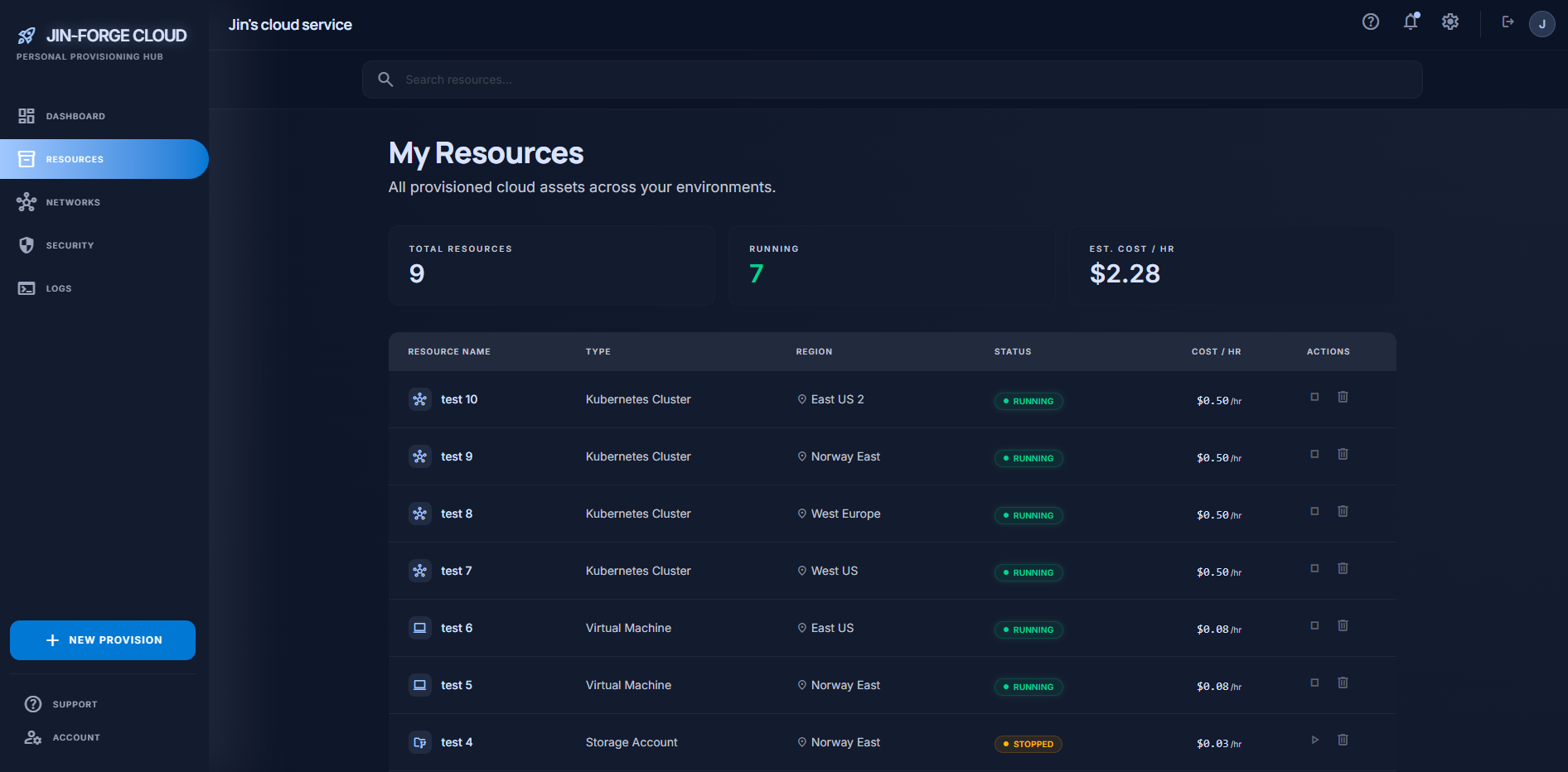Image resolution: width=1568 pixels, height=772 pixels.
Task: Click the Type column header
Action: [x=598, y=352]
